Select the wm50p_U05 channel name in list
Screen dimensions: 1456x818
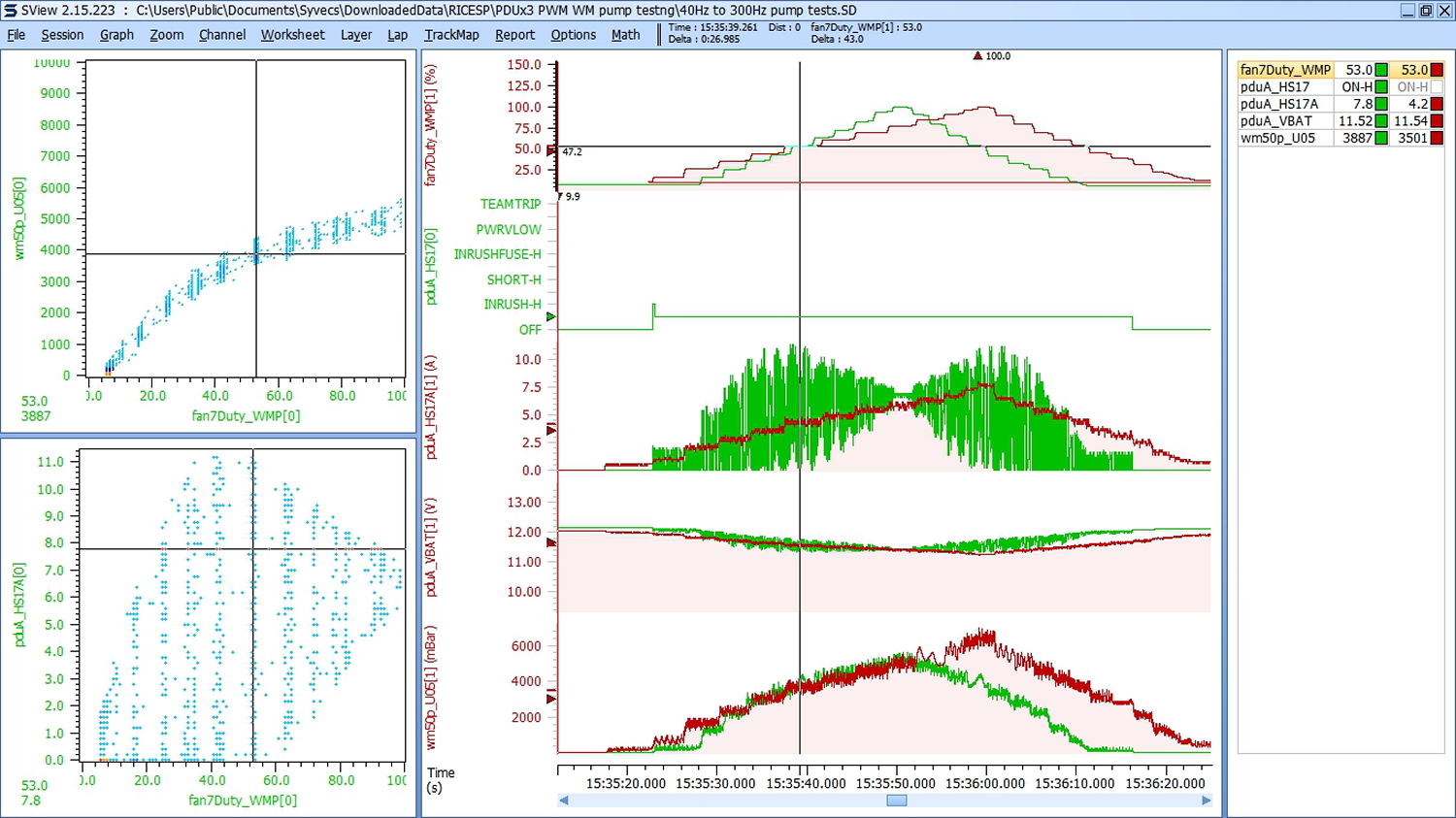coord(1277,138)
